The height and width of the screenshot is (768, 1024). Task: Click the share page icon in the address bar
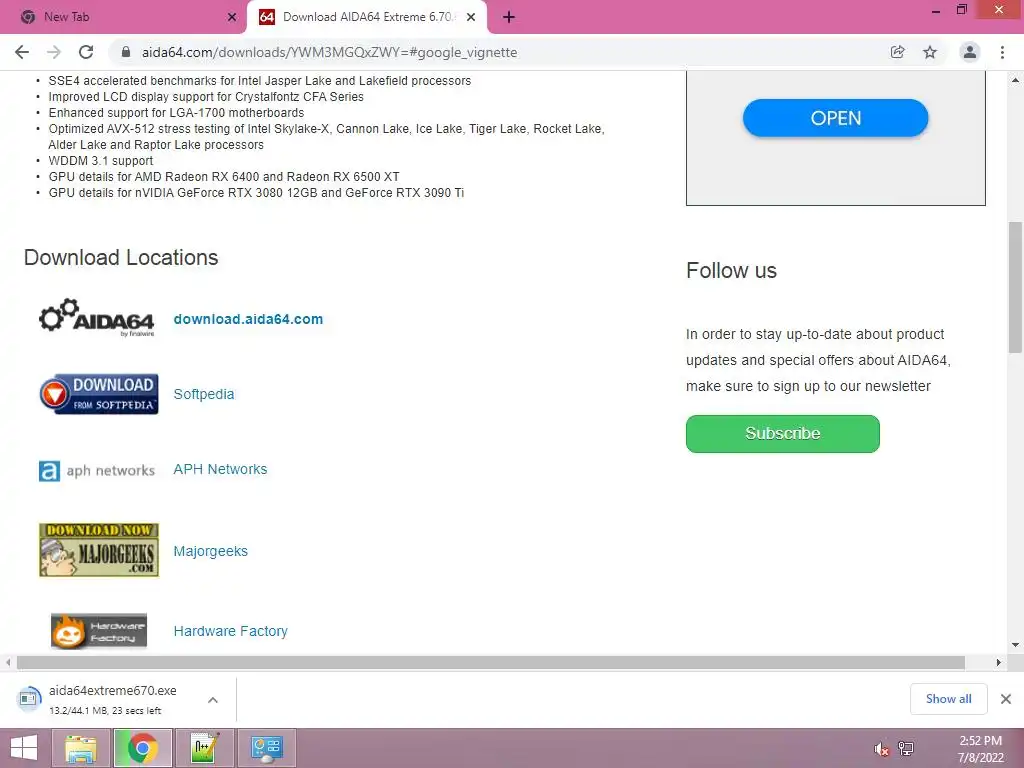[x=897, y=52]
